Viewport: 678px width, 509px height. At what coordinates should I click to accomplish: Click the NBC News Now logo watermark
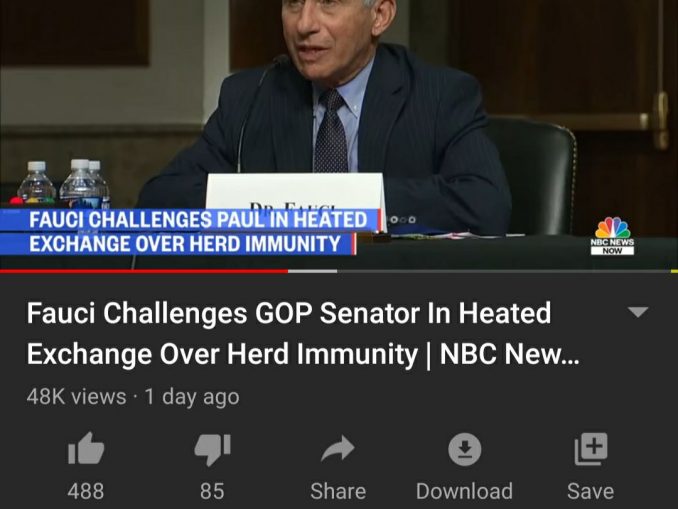(x=612, y=236)
